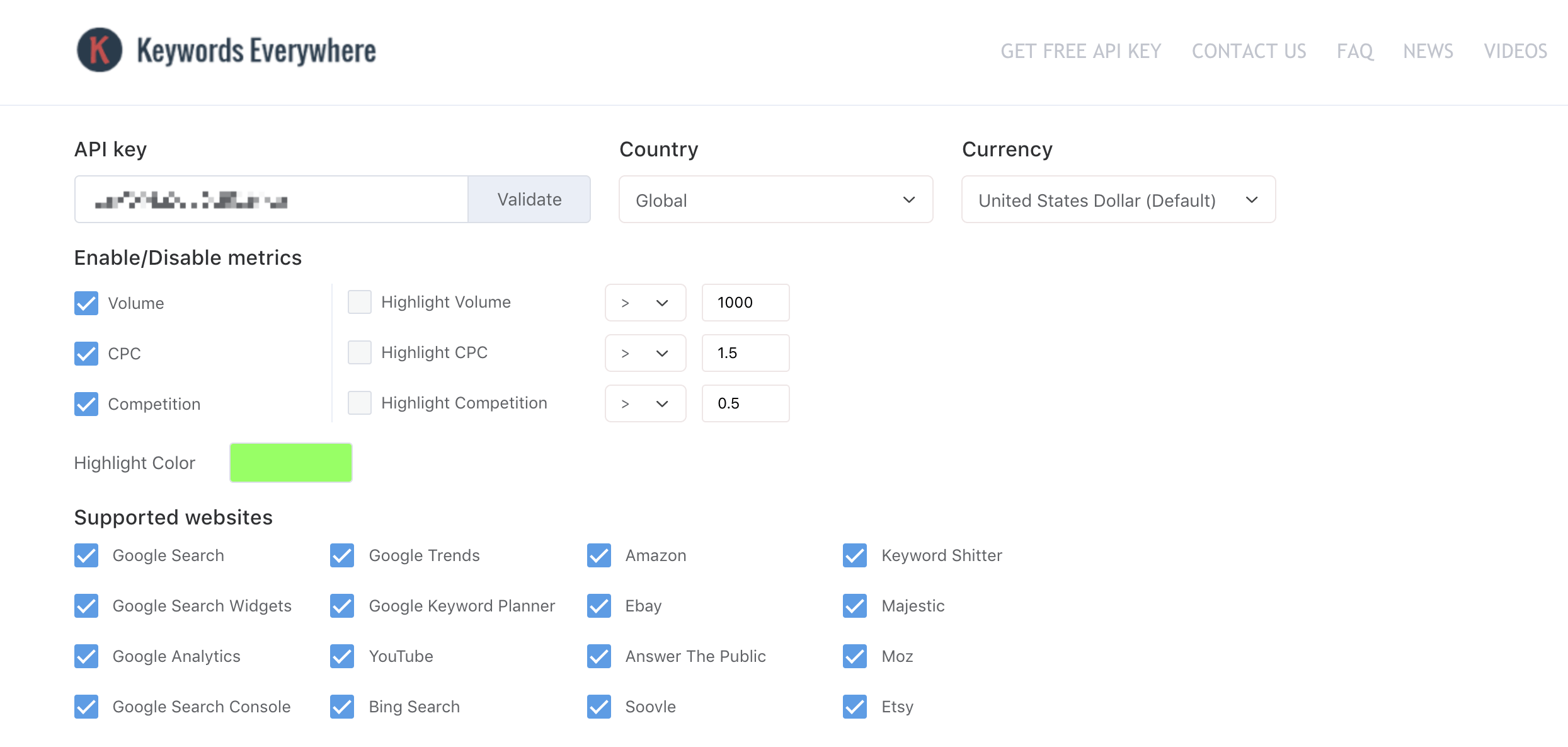This screenshot has width=1568, height=747.
Task: Click the Enable/Disable metrics heading
Action: click(188, 258)
